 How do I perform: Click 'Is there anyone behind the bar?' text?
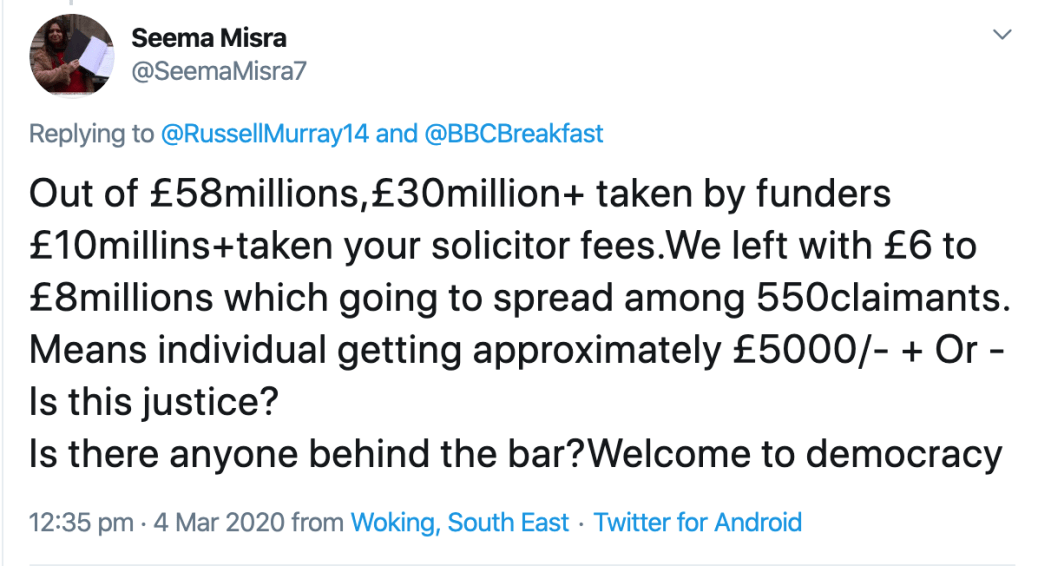[x=304, y=455]
